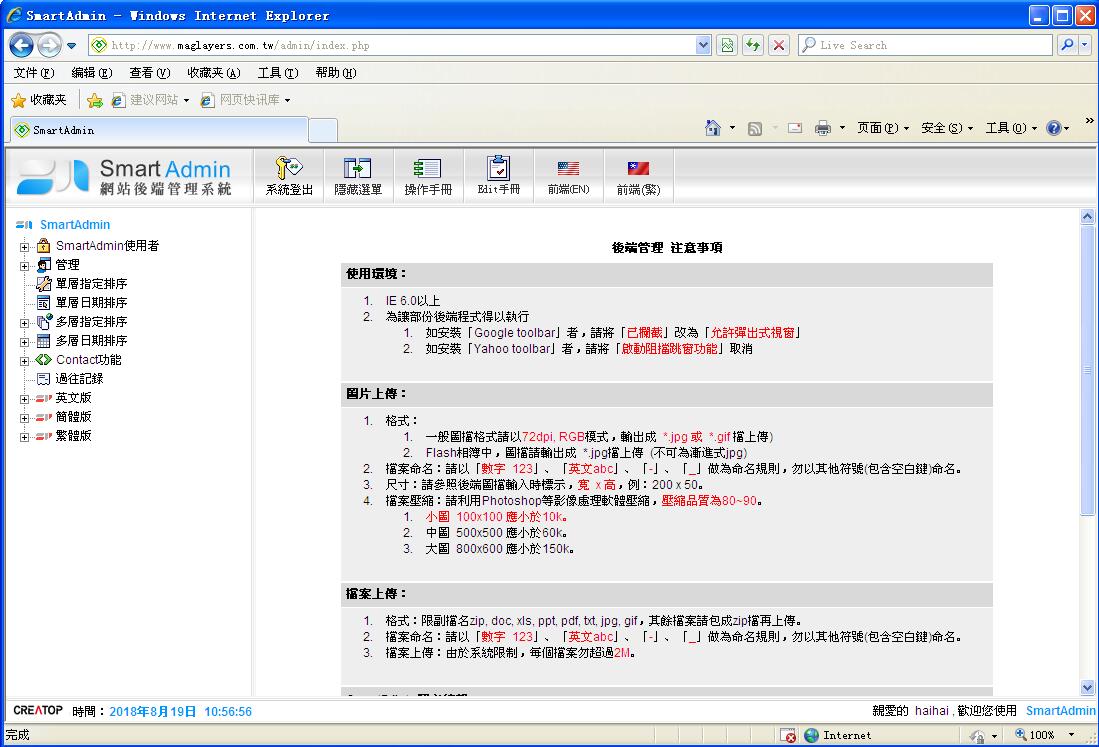Screen dimensions: 1099x747
Task: Click the 系統登出 logout icon
Action: point(288,168)
